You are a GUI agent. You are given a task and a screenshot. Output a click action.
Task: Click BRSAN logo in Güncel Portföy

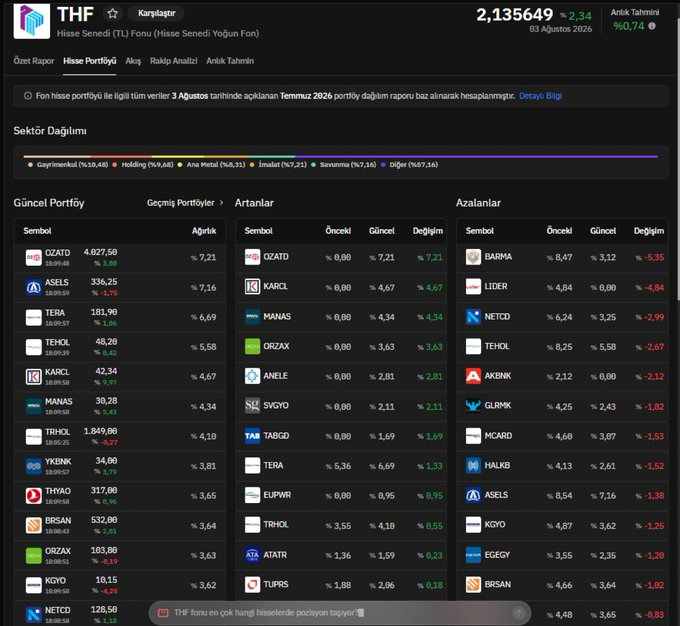coord(33,525)
